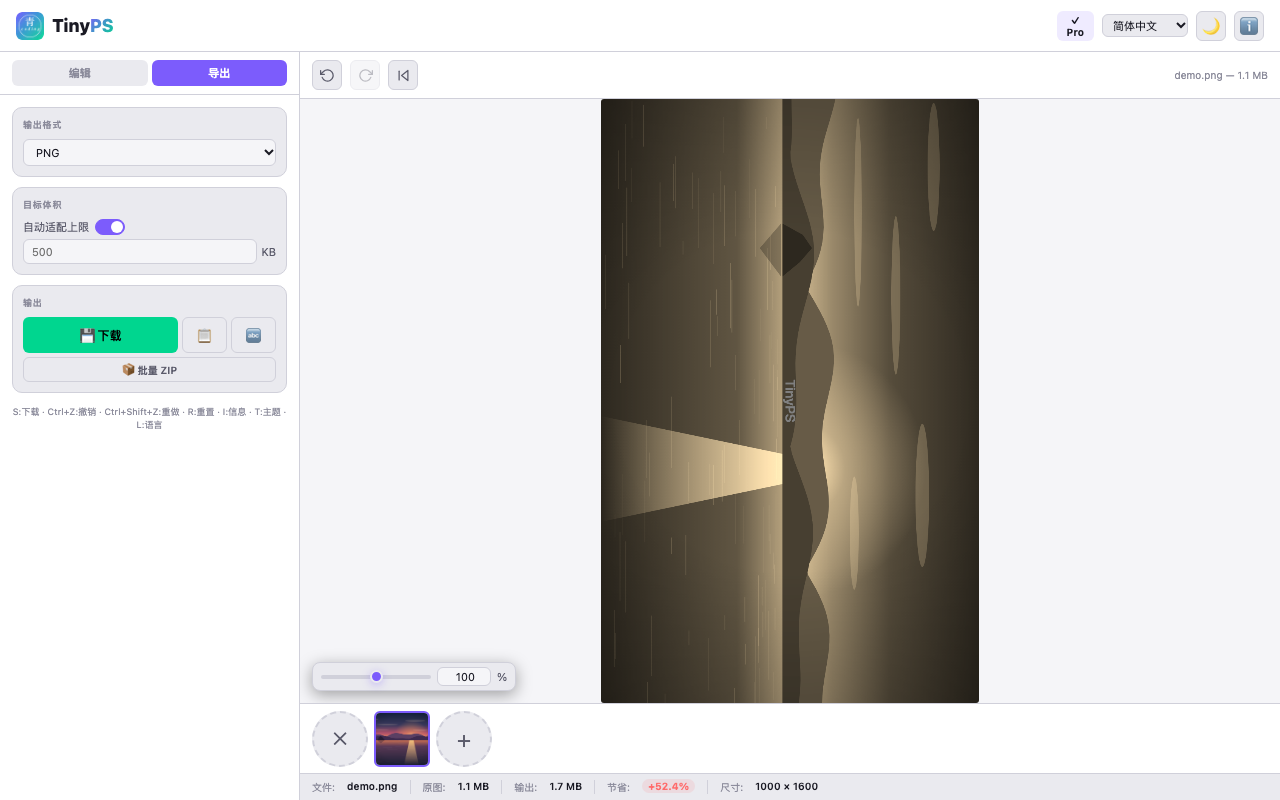Open the info panel icon
1280x800 pixels.
coord(1249,26)
